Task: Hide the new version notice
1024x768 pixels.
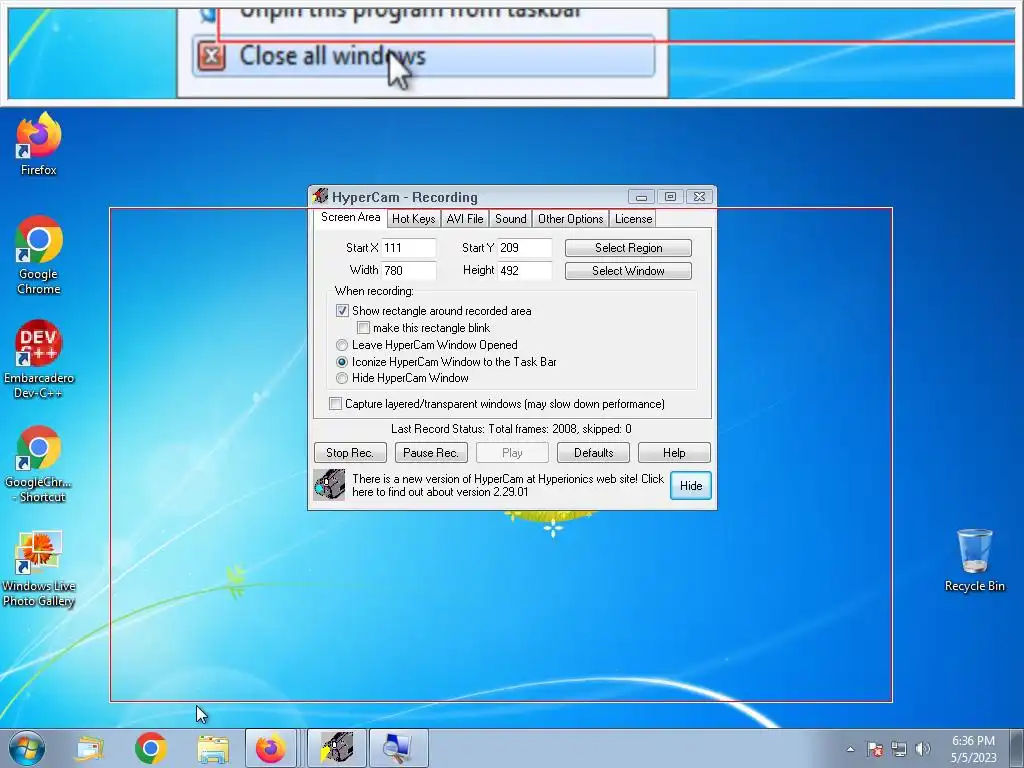Action: [691, 485]
